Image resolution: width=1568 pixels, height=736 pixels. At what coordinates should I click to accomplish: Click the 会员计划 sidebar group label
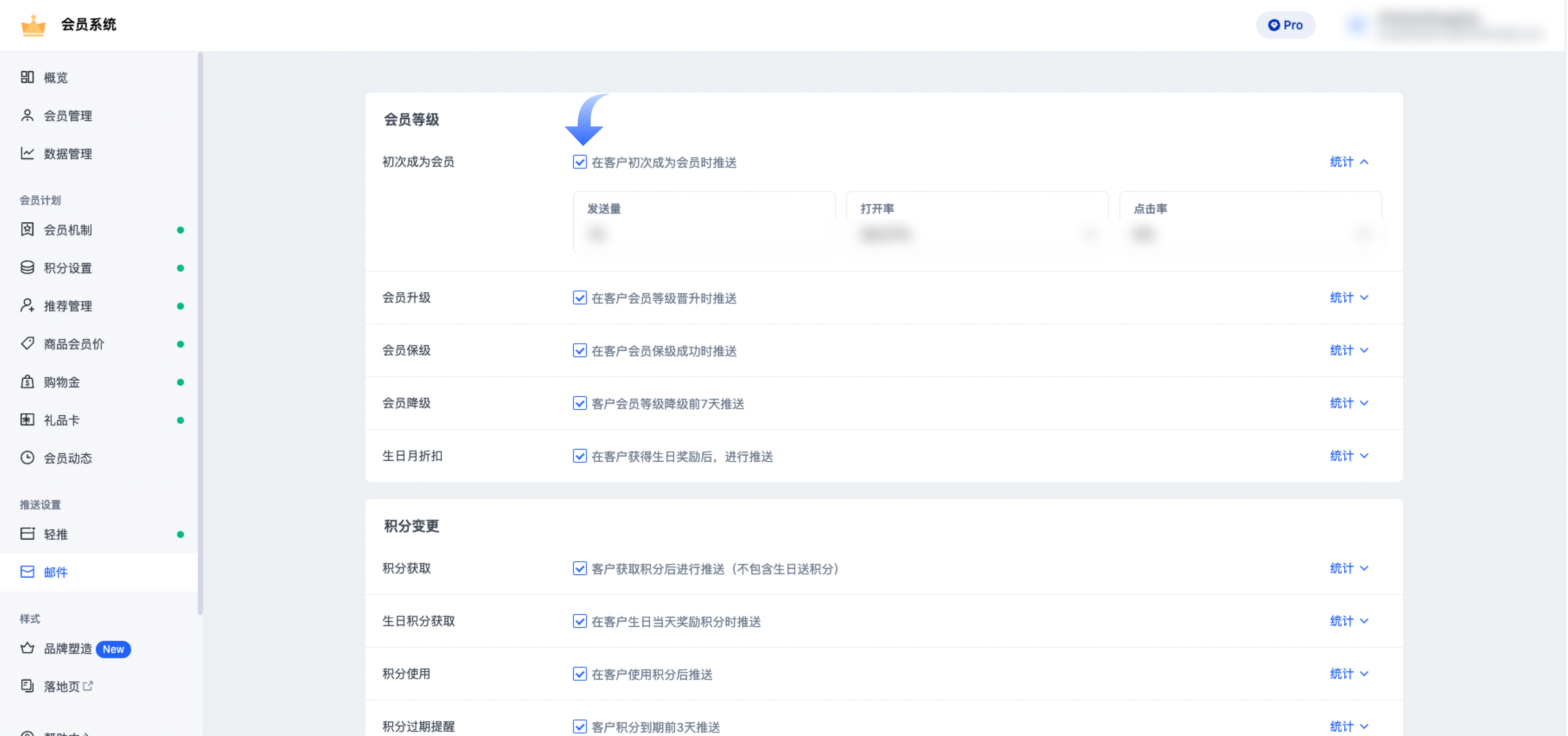coord(40,200)
